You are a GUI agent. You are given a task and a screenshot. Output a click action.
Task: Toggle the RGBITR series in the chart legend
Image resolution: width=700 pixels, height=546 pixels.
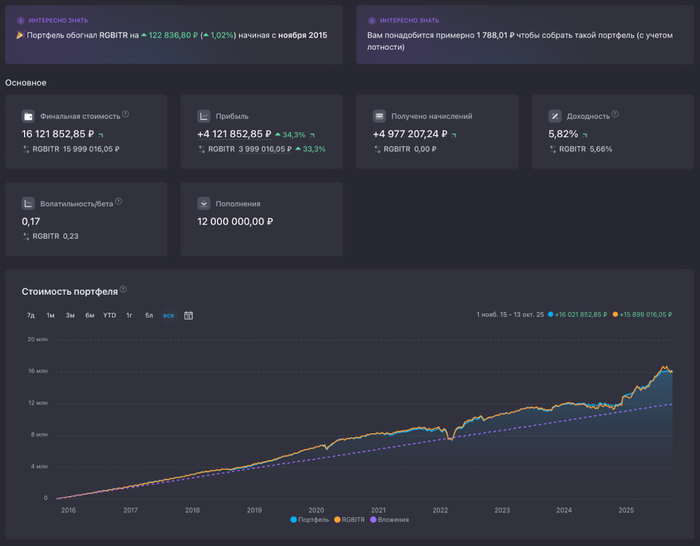(353, 520)
